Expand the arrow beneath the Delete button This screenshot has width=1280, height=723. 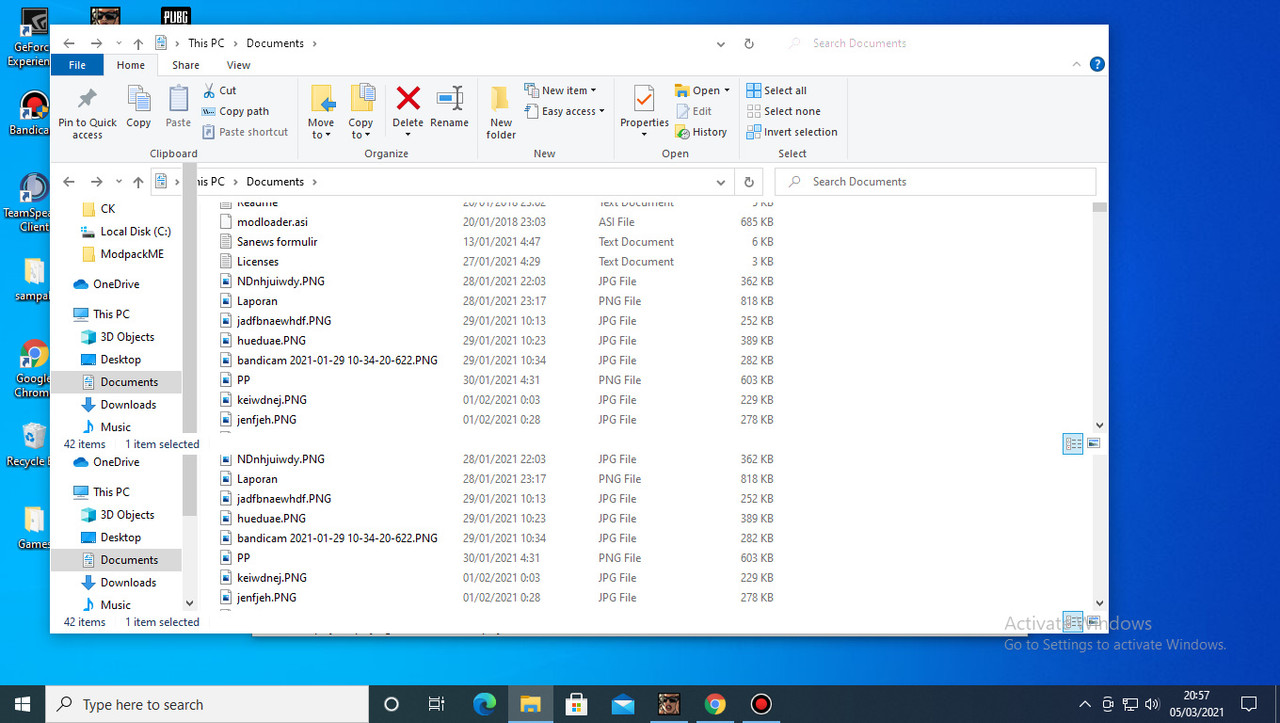(x=408, y=135)
